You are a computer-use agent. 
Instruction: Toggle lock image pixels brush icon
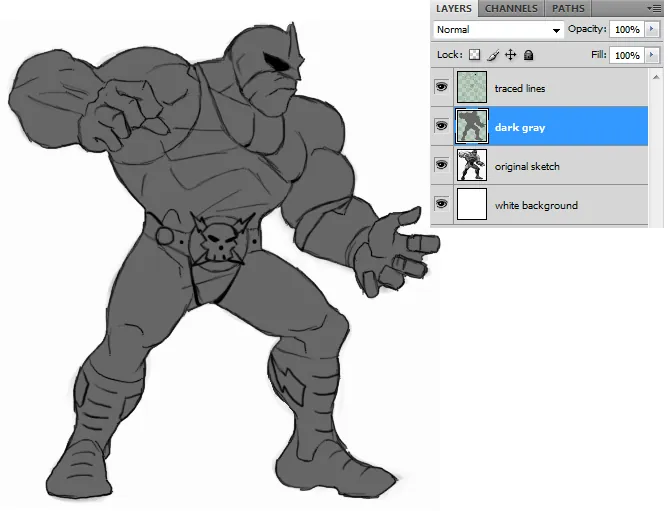(x=493, y=55)
